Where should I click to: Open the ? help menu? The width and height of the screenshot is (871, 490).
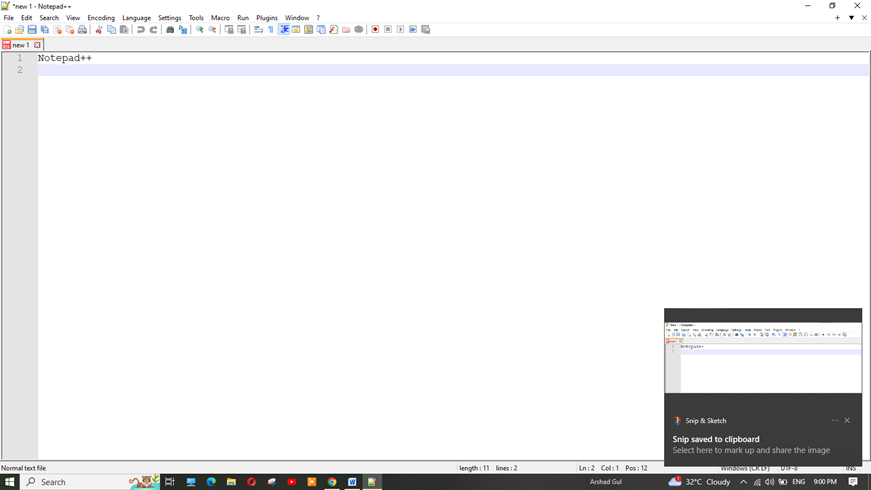[x=318, y=18]
